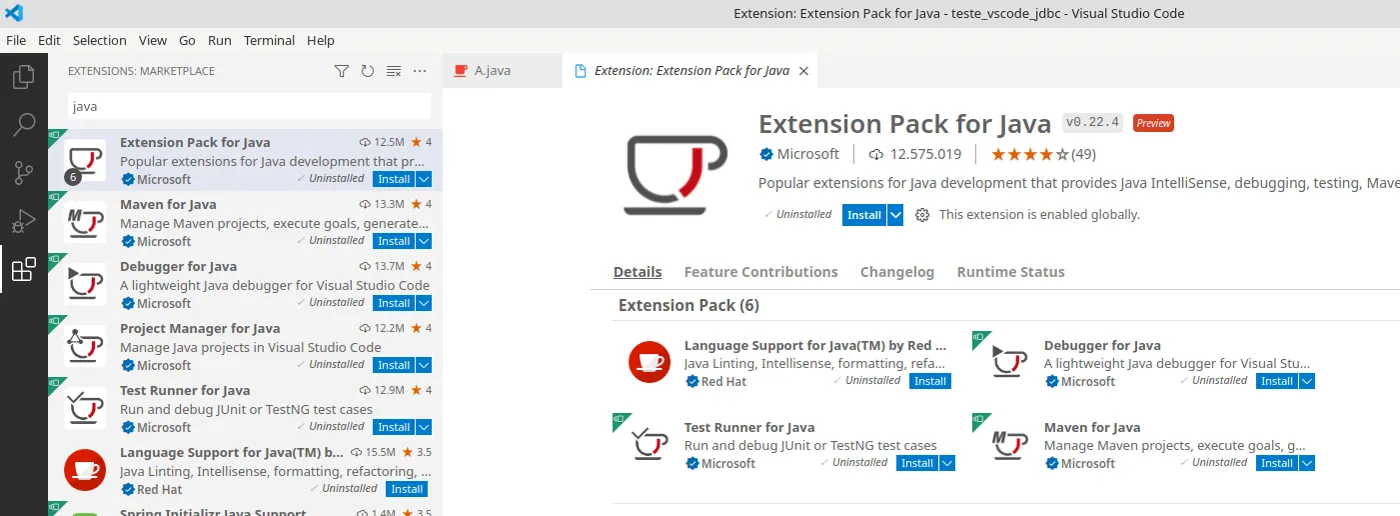Install Language Support for Java in sidebar list
Image resolution: width=1400 pixels, height=516 pixels.
tap(407, 489)
